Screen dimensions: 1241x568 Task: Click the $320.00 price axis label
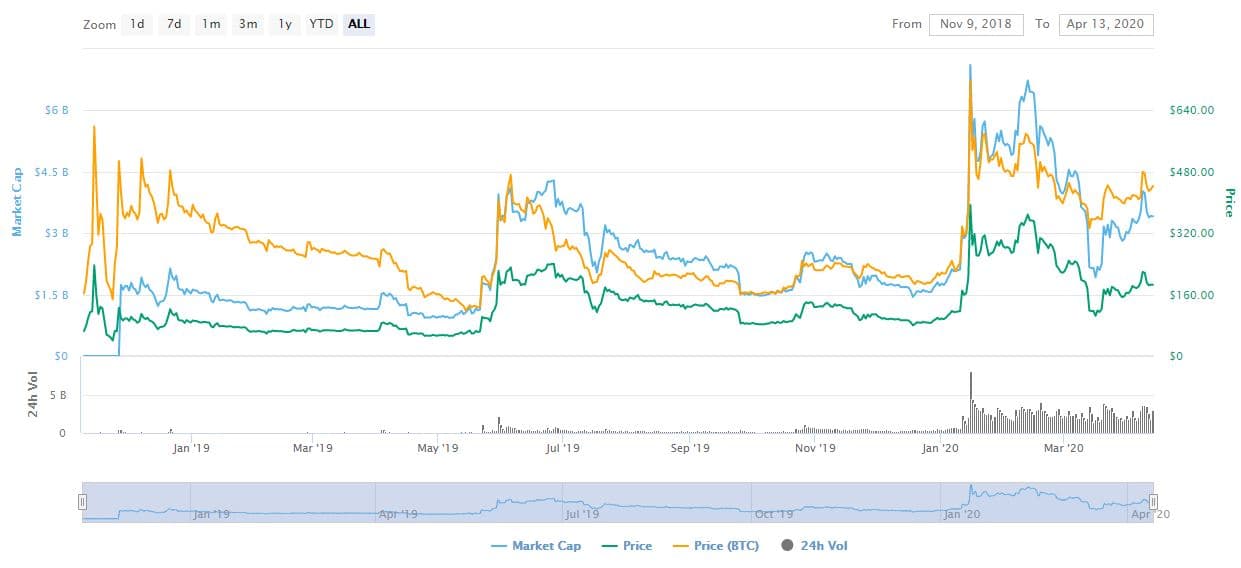(1193, 233)
